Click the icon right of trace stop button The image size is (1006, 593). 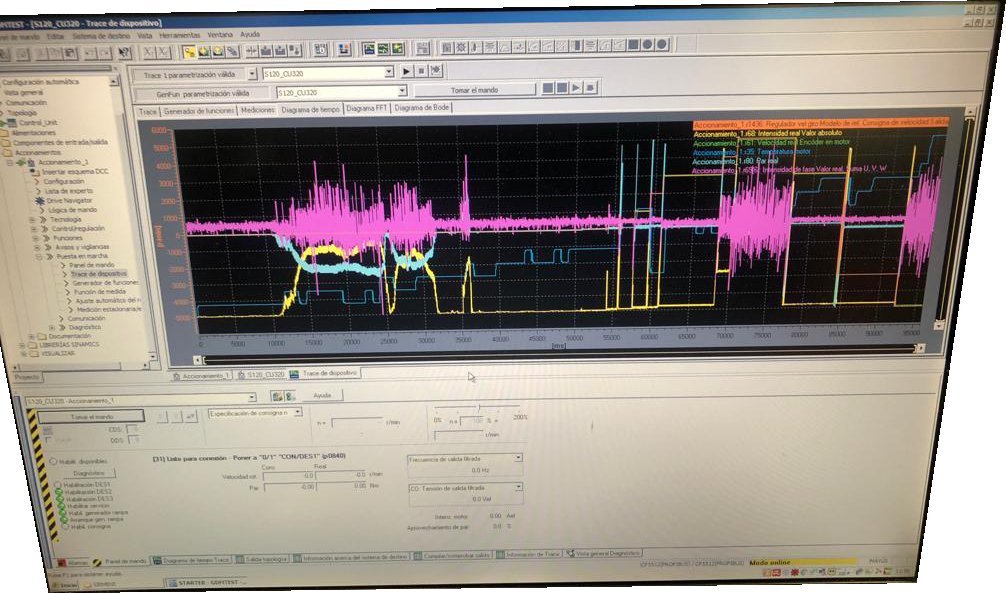click(x=436, y=71)
